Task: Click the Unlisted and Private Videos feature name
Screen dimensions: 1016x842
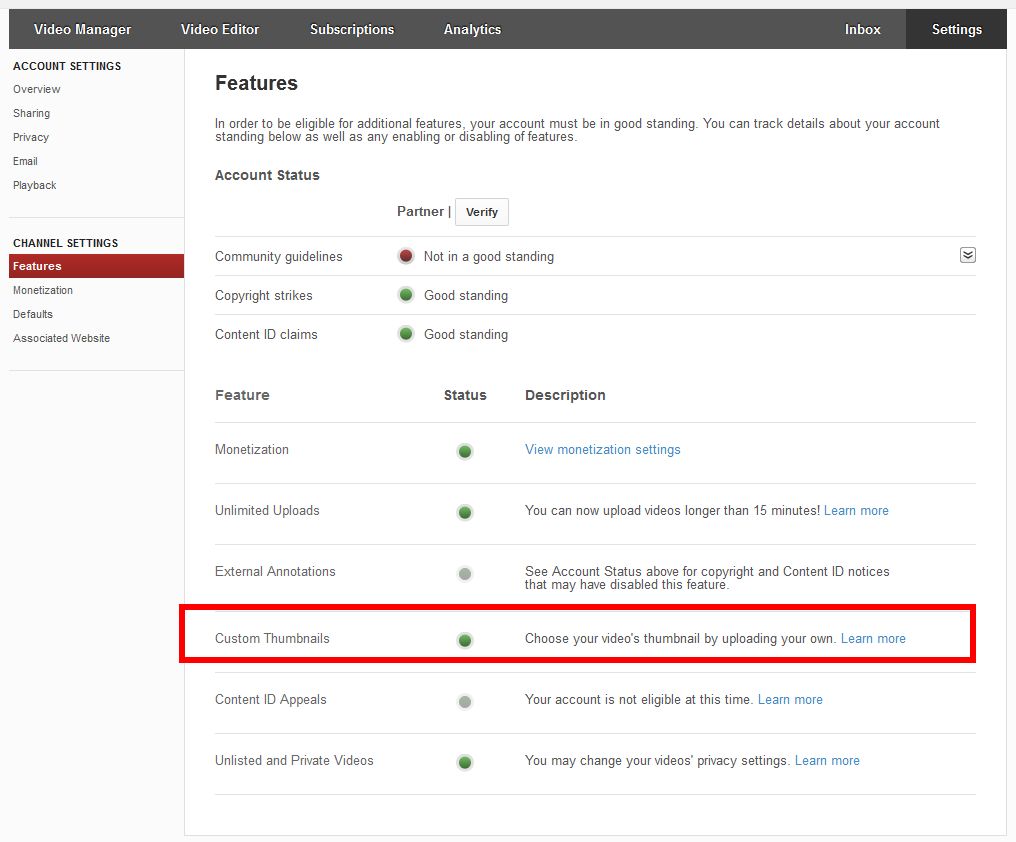Action: (294, 760)
